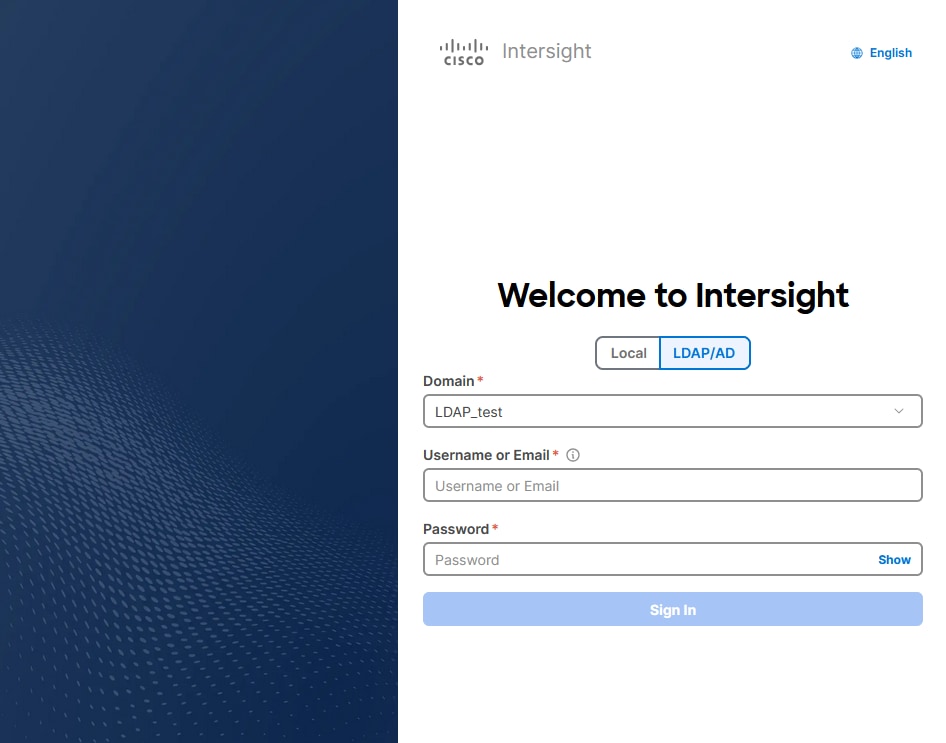This screenshot has height=743, width=946.
Task: Click the globe language icon
Action: point(857,53)
